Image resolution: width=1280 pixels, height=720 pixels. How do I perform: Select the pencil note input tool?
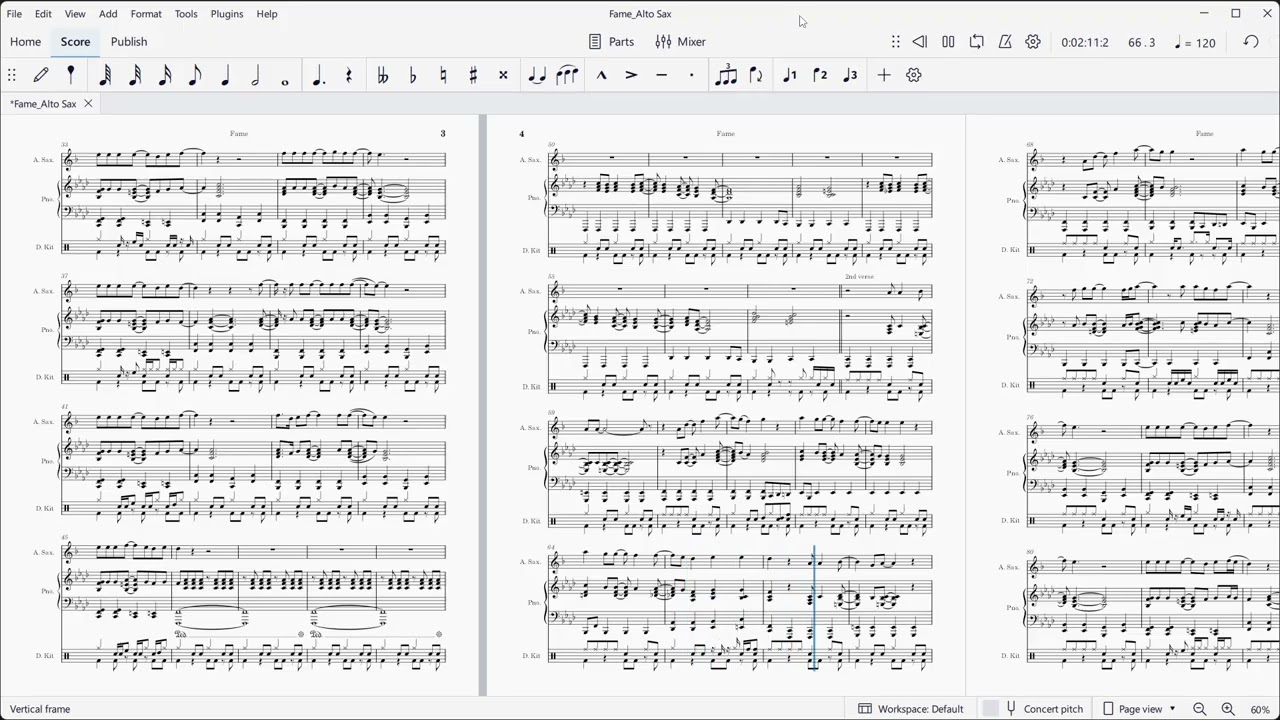pos(41,75)
